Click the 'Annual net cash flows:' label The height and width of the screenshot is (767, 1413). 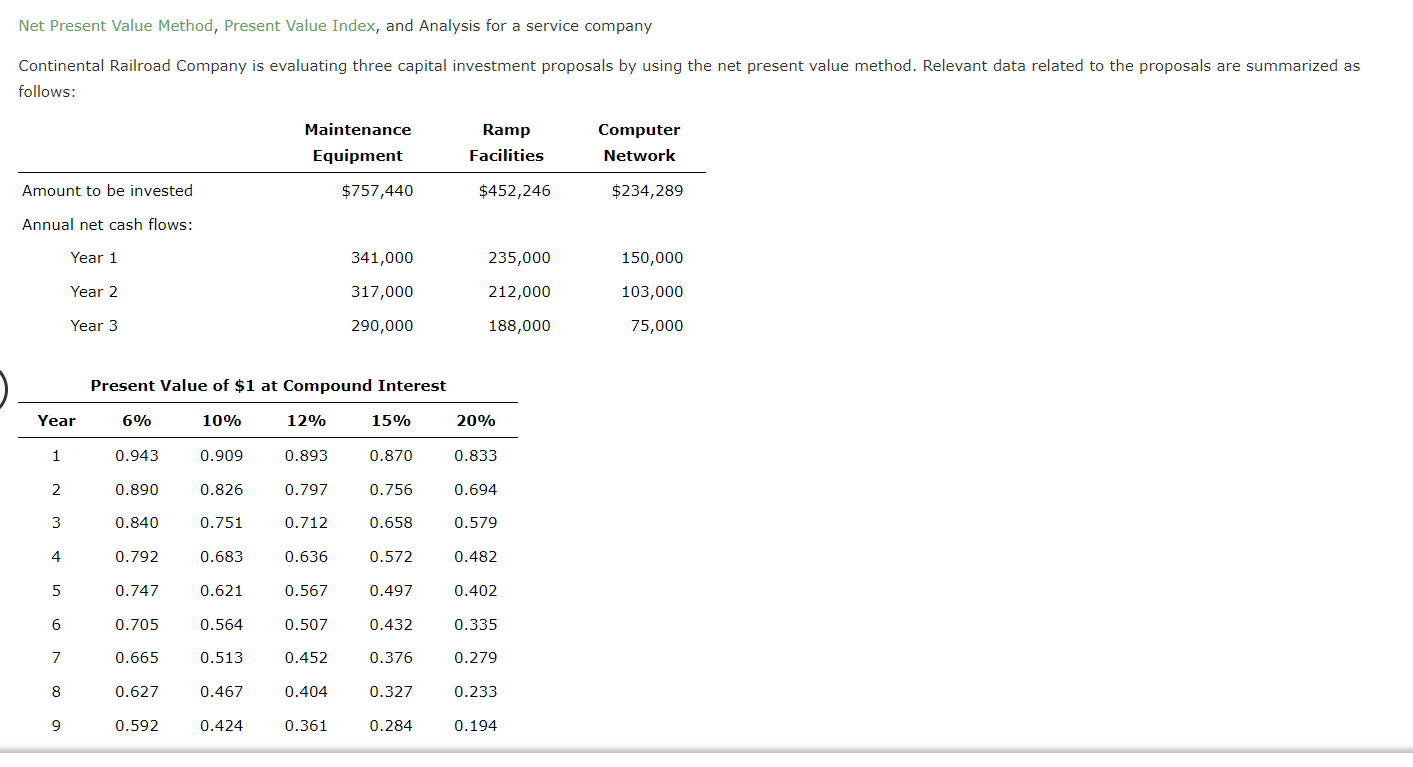click(108, 225)
